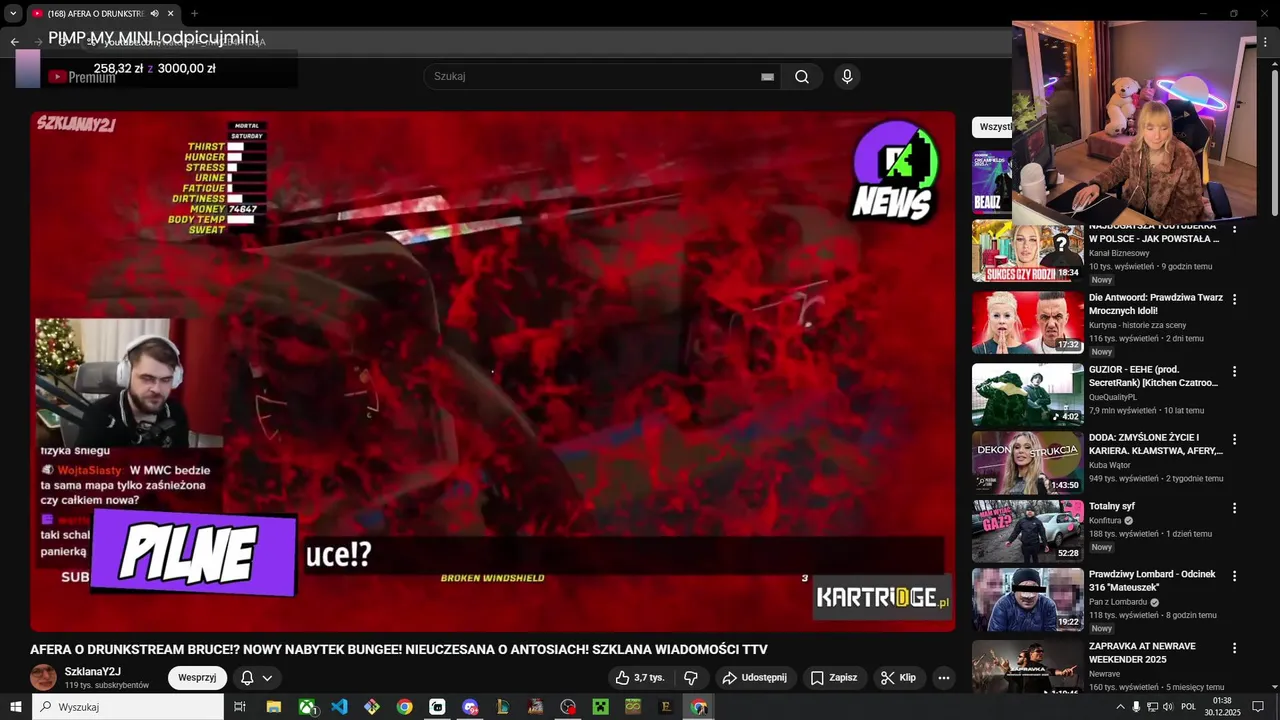Screen dimensions: 1280x720
Task: Save the video using Zapisz button
Action: click(833, 678)
